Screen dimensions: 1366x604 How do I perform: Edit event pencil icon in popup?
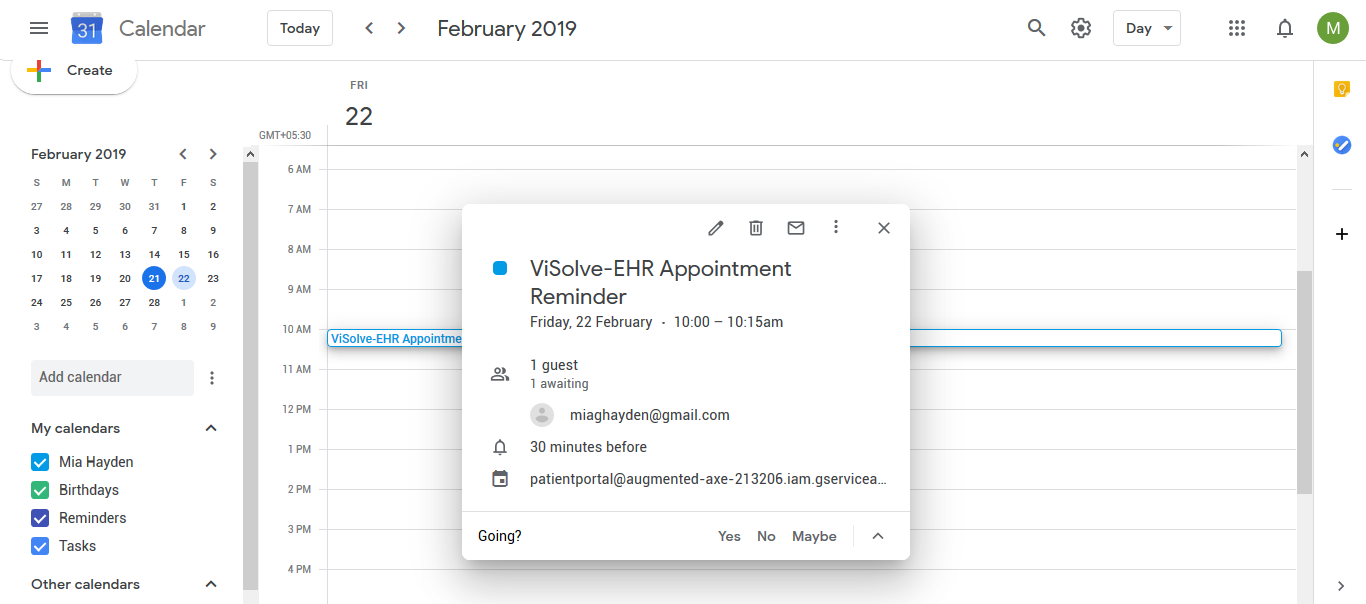tap(716, 228)
